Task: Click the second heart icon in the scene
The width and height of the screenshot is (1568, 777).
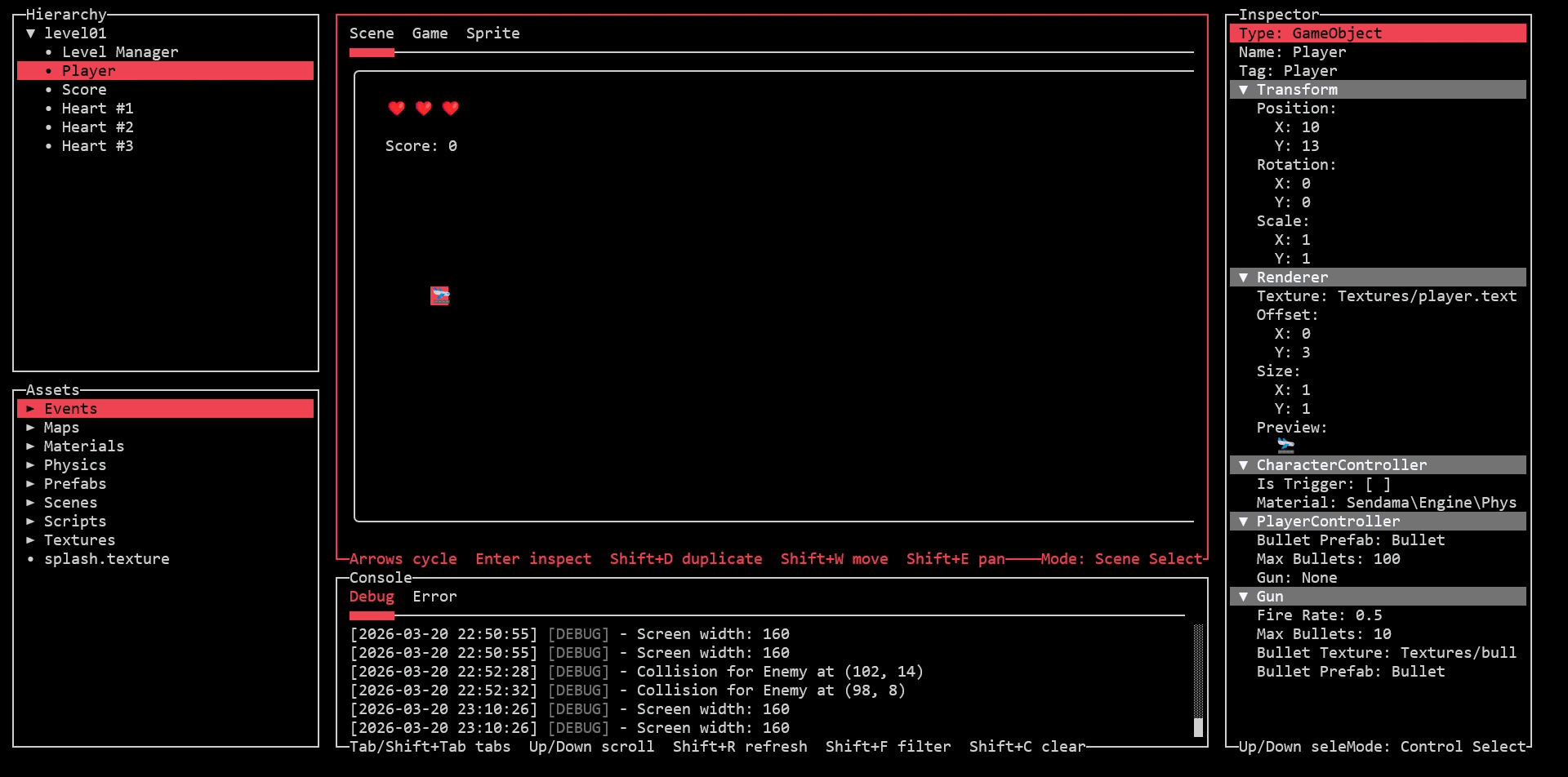Action: click(x=424, y=108)
